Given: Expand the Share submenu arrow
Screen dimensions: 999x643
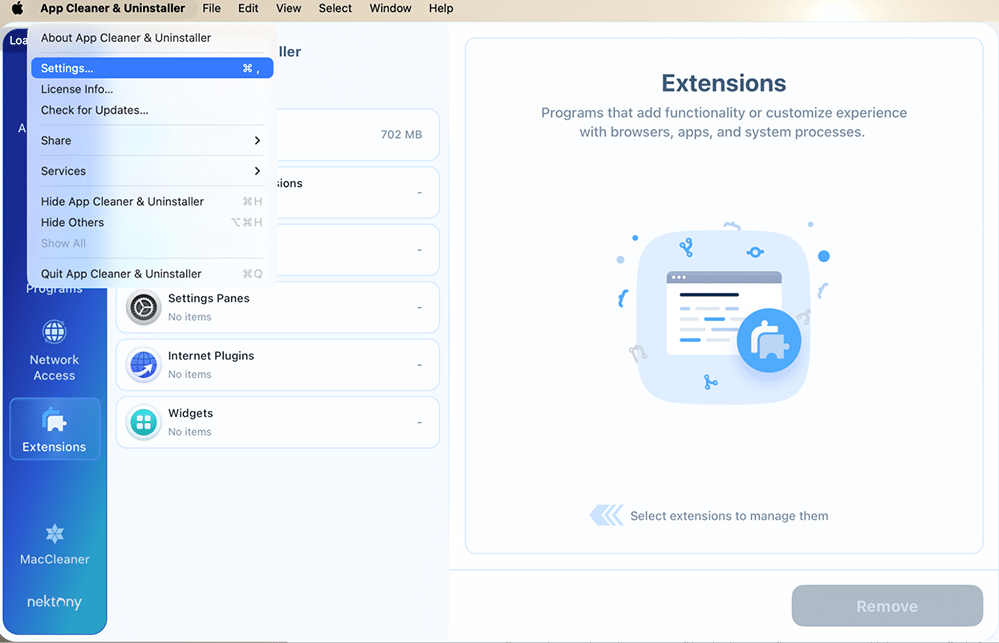Looking at the screenshot, I should pyautogui.click(x=257, y=140).
